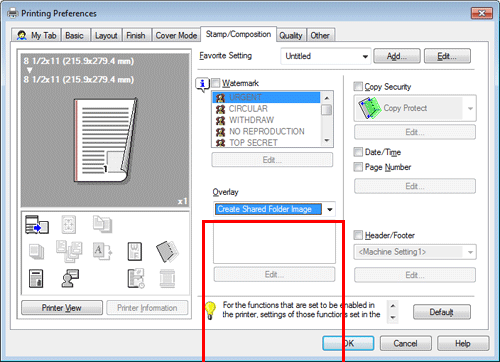Enable the Header/Footer checkbox
This screenshot has height=362, width=500.
[358, 235]
